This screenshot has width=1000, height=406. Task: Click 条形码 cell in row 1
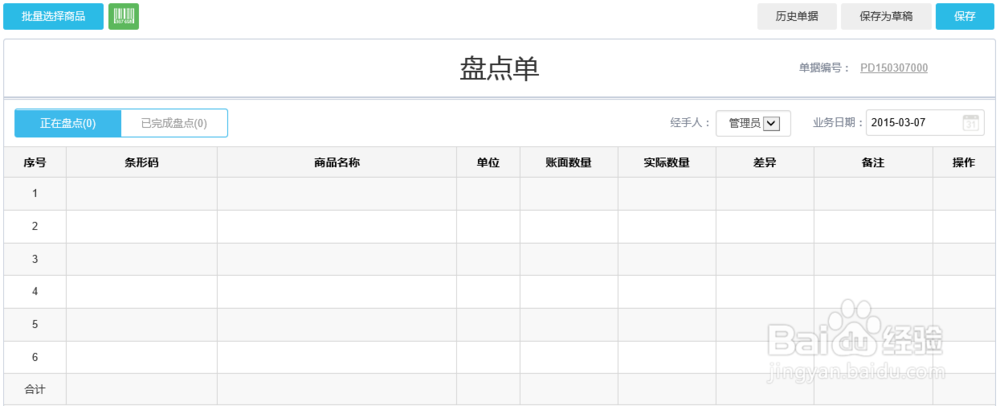point(142,194)
